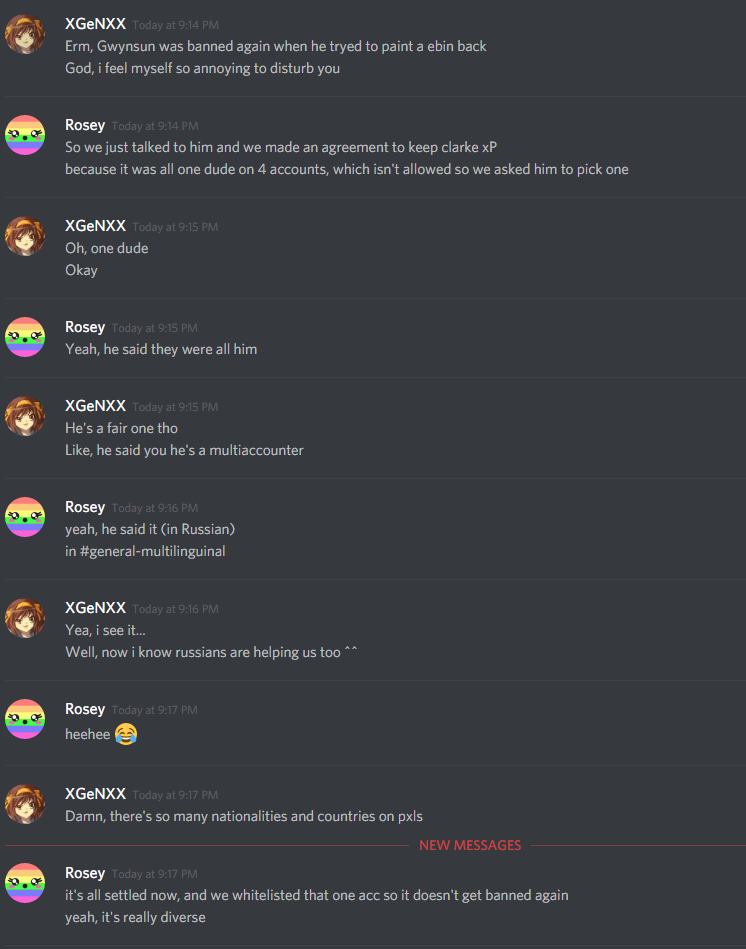Click the laughing-crying emoji after 'heehee'

[126, 734]
